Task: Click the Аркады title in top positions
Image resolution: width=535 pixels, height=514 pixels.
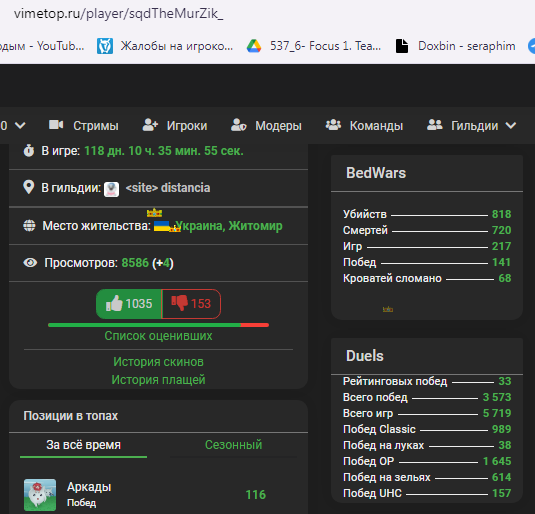Action: point(89,487)
